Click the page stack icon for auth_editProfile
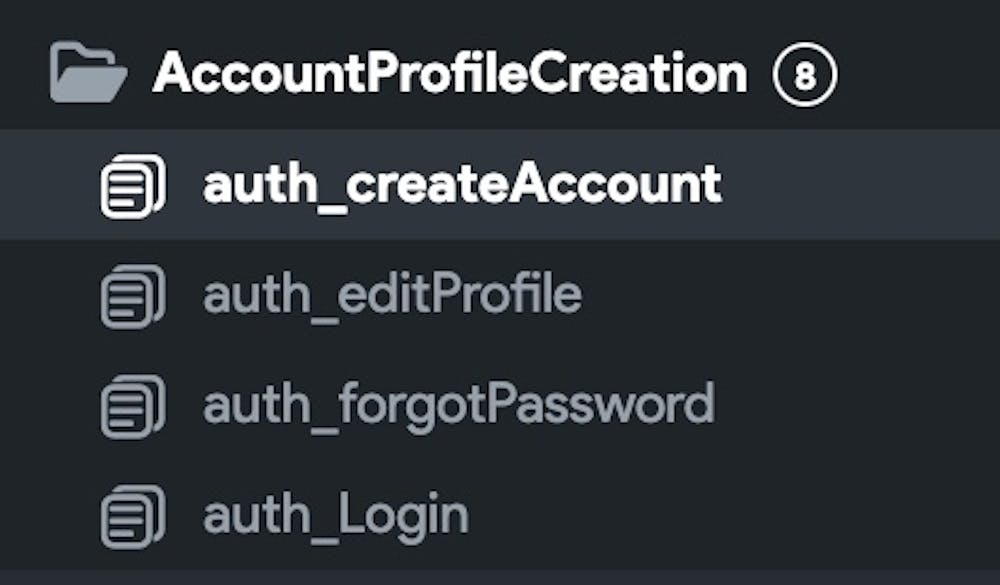1000x585 pixels. click(133, 296)
